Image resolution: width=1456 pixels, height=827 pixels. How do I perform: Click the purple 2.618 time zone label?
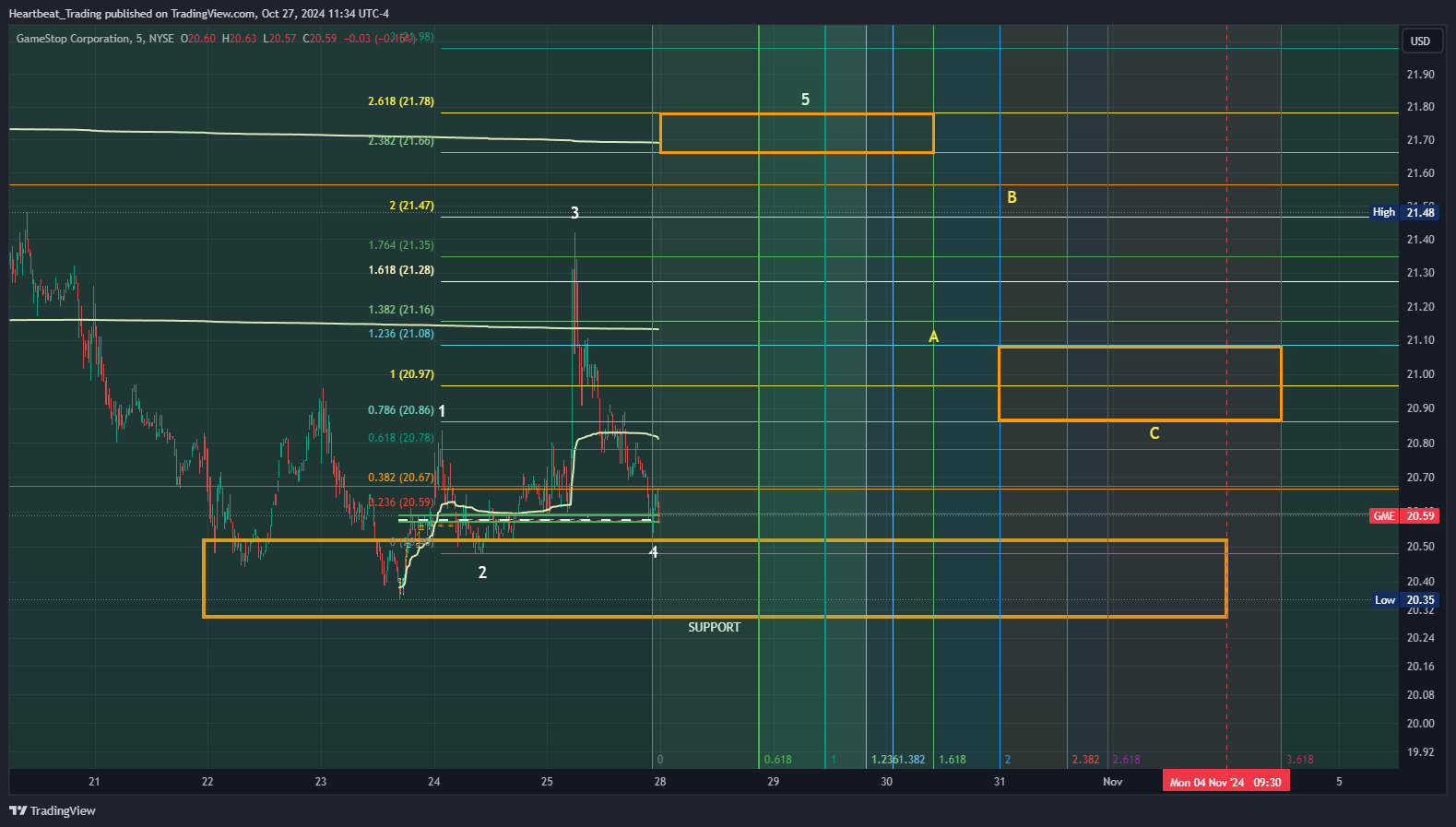click(x=1126, y=760)
